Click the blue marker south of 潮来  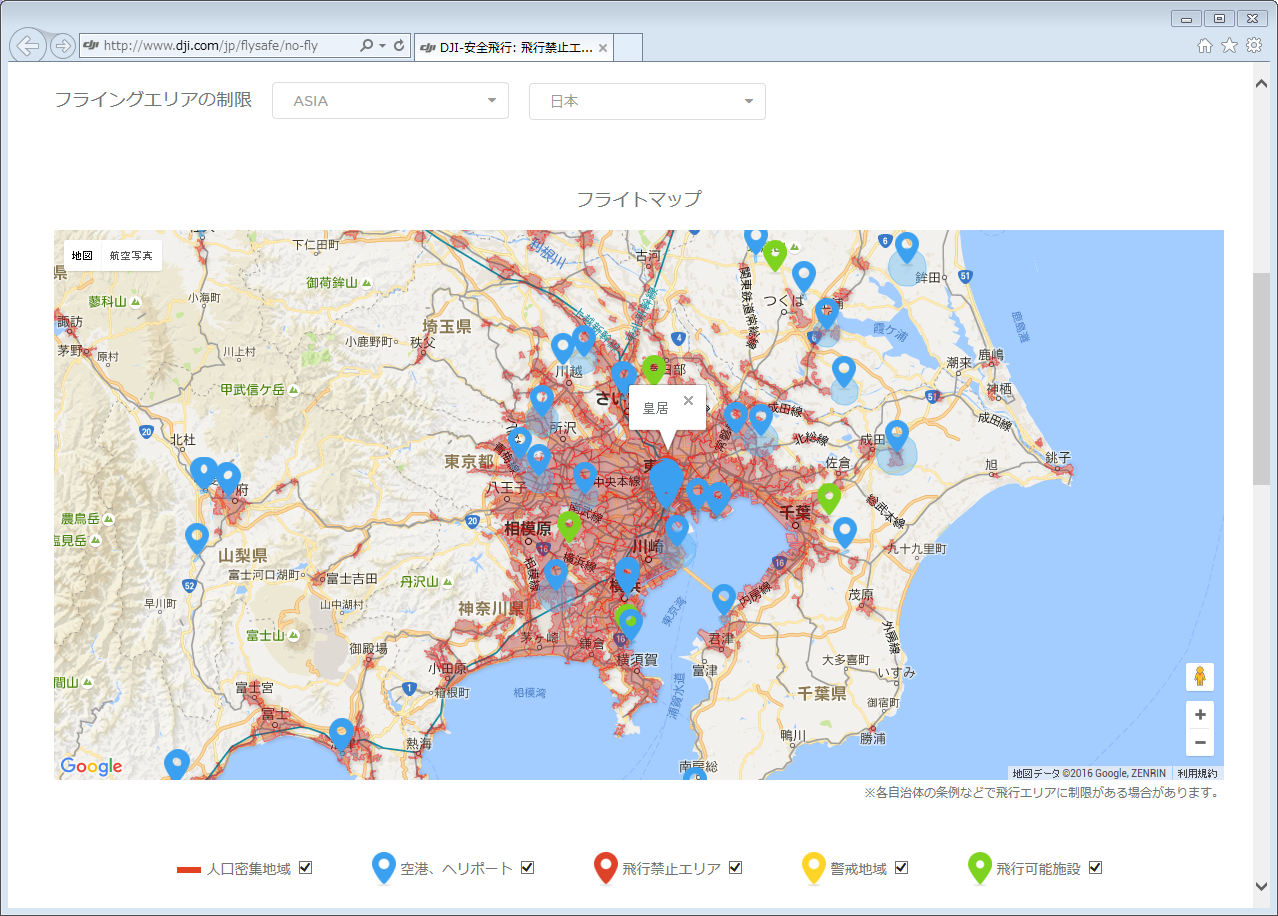point(844,372)
